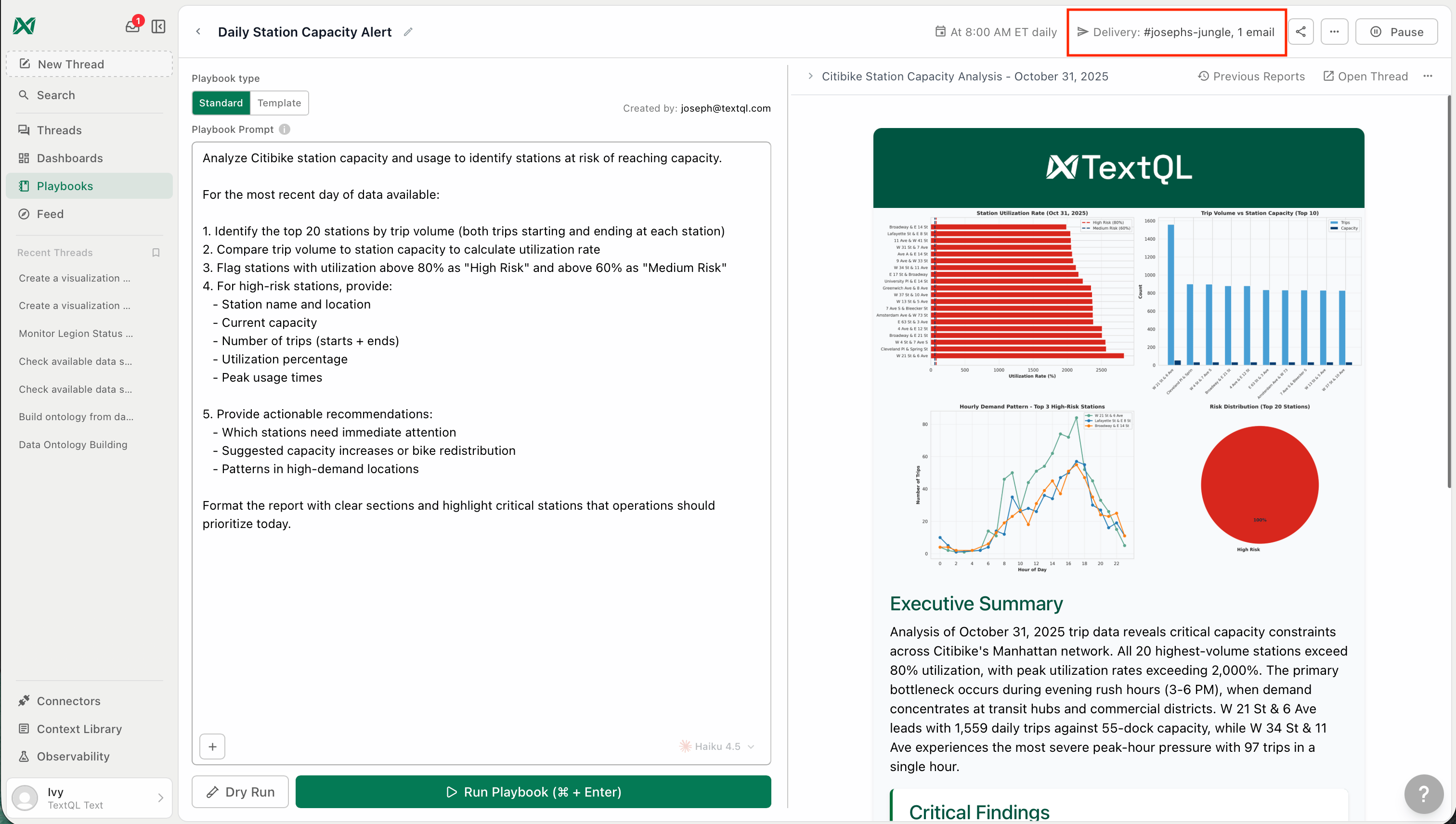Click the Playbook Prompt info icon
The image size is (1456, 824).
(284, 129)
